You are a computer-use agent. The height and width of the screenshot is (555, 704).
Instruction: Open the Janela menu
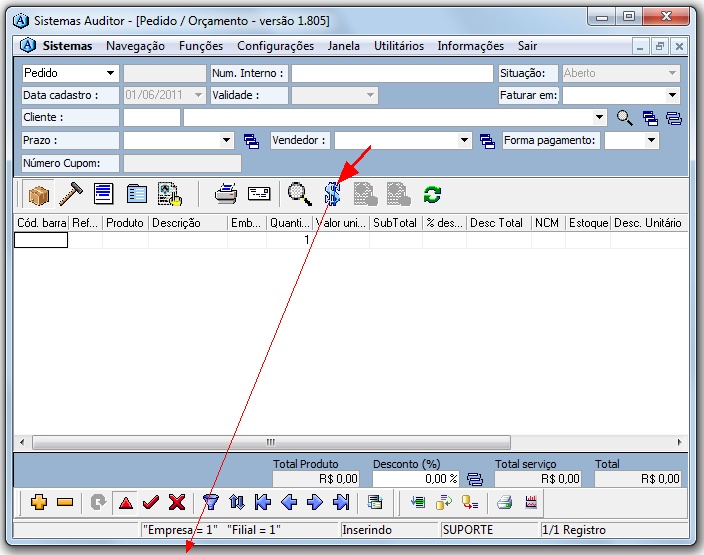tap(343, 46)
